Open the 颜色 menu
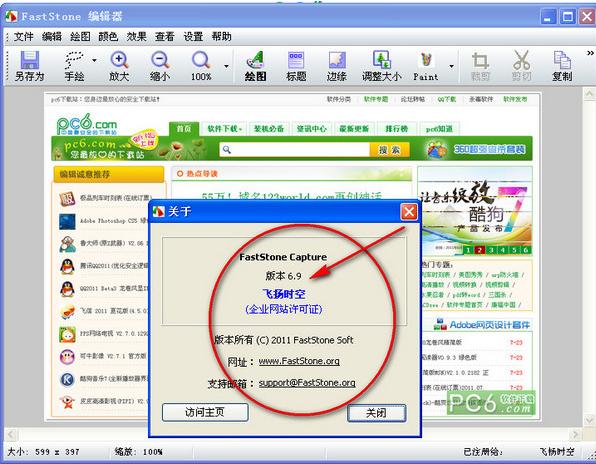Image resolution: width=596 pixels, height=464 pixels. coord(108,36)
